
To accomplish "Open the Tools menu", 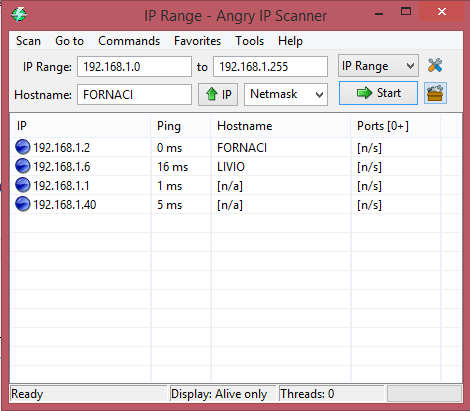I will pos(249,41).
